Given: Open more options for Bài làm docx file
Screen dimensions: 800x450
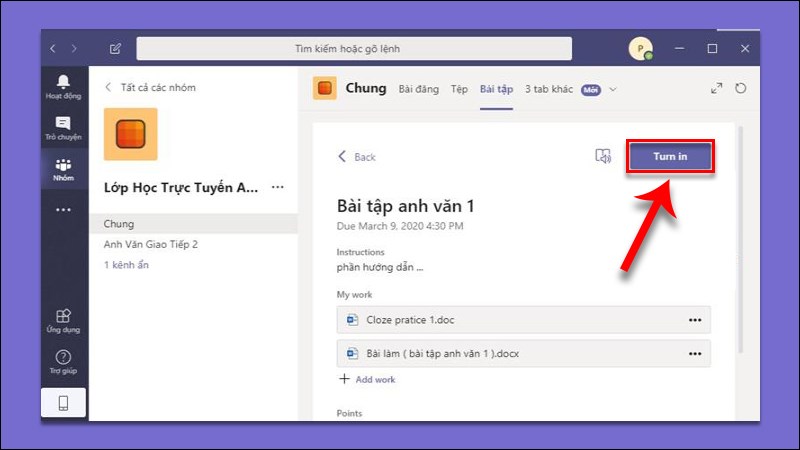Looking at the screenshot, I should click(x=695, y=354).
